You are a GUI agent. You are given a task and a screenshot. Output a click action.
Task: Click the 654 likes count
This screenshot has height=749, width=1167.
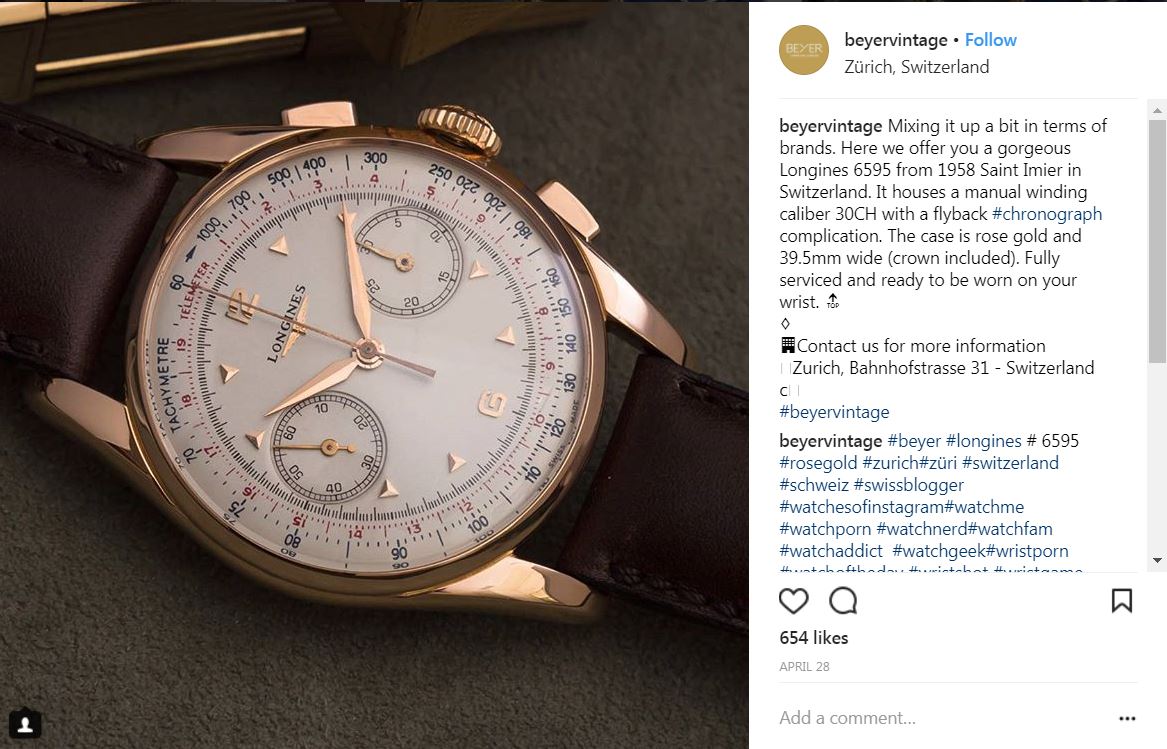tap(813, 638)
